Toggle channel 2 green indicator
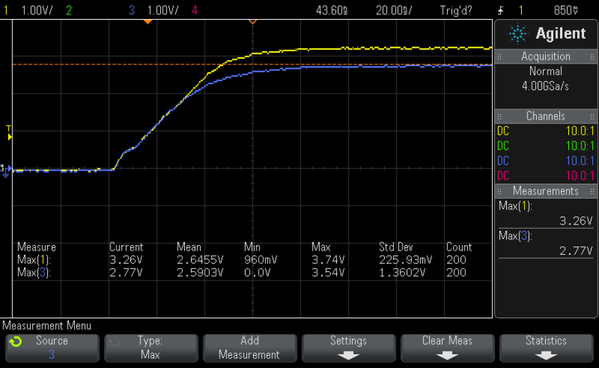599x368 pixels. tap(69, 10)
